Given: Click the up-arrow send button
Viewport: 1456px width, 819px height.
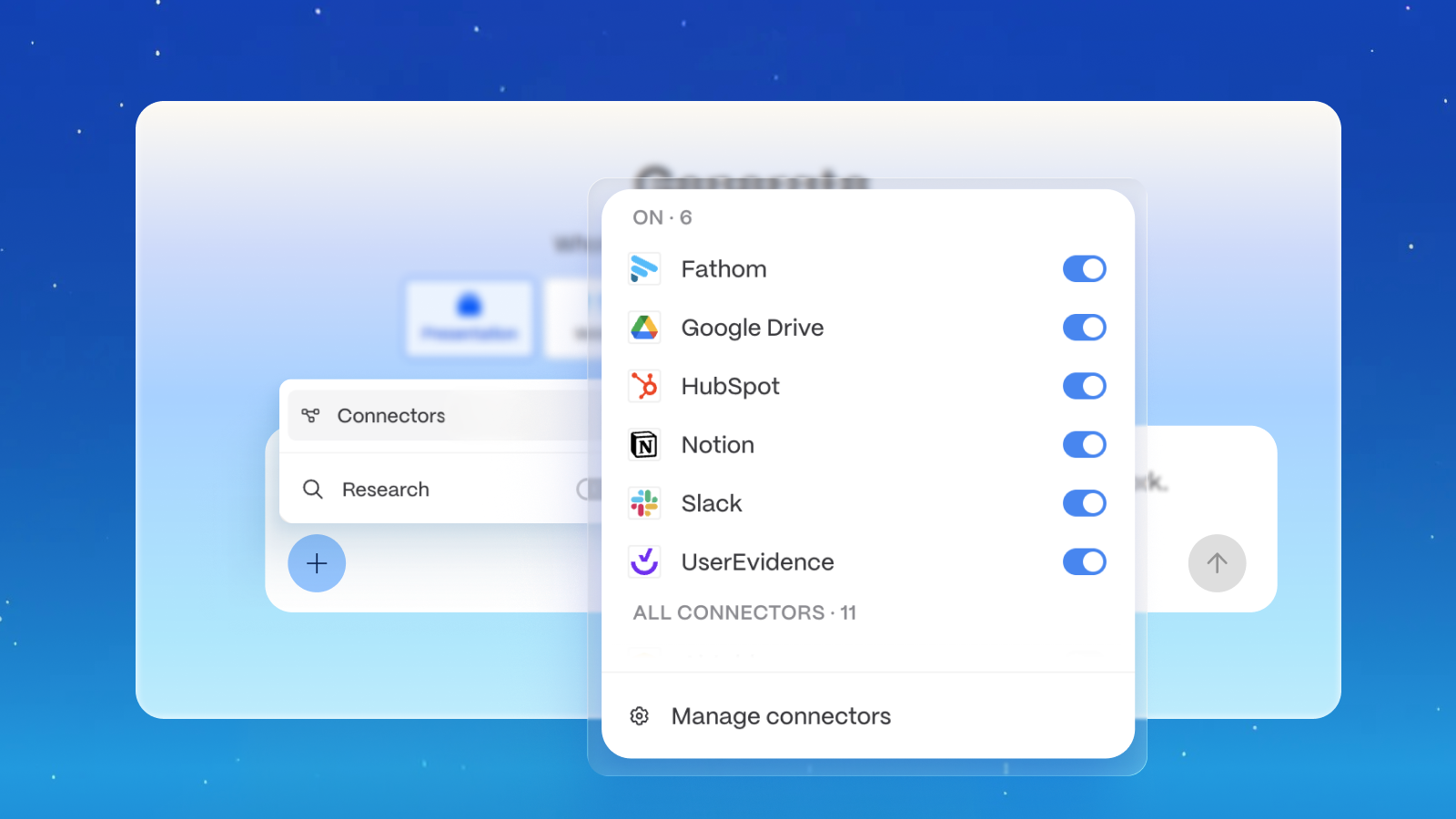Looking at the screenshot, I should (x=1217, y=563).
